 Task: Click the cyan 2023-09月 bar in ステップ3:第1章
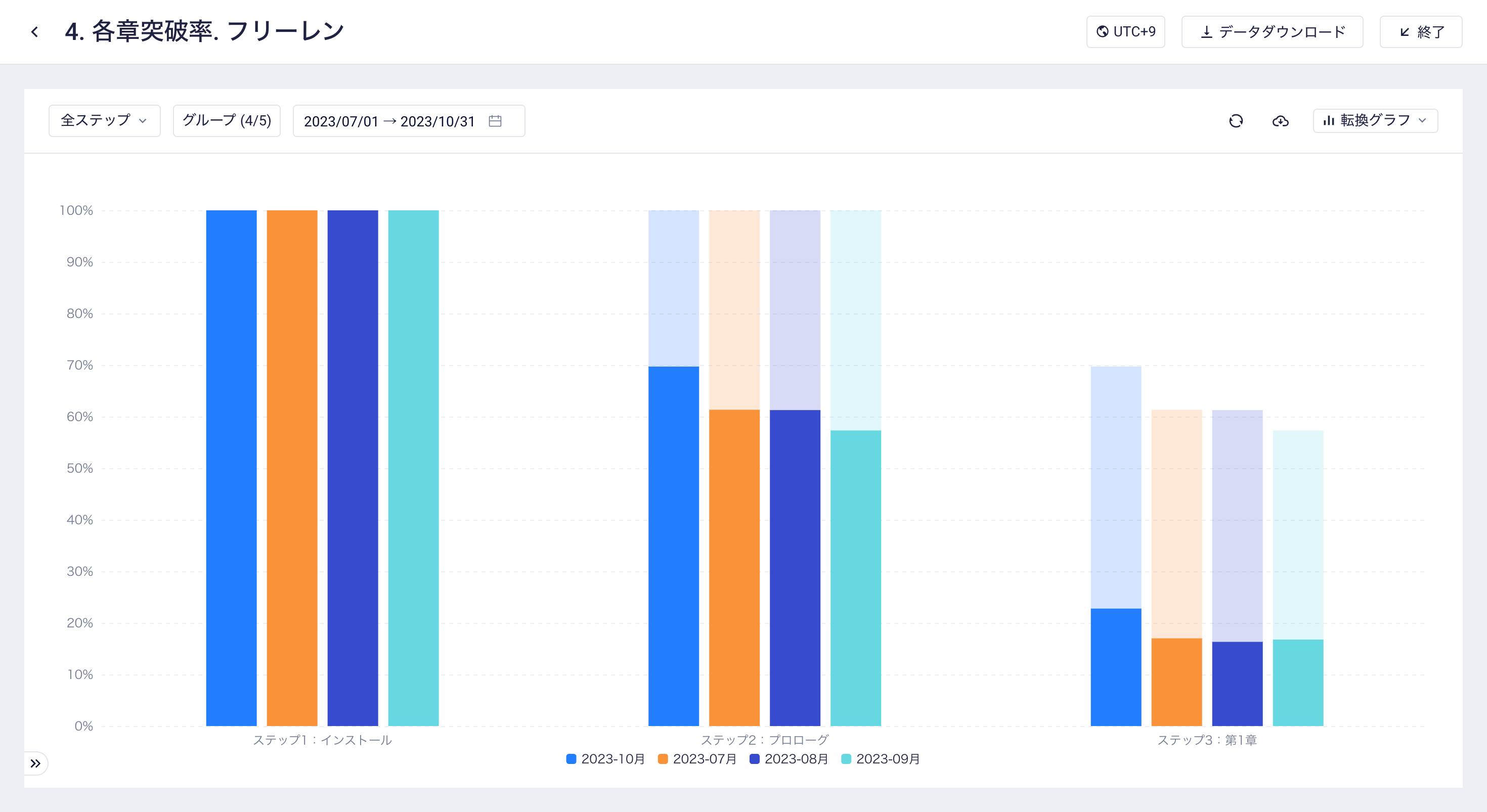click(x=1298, y=682)
